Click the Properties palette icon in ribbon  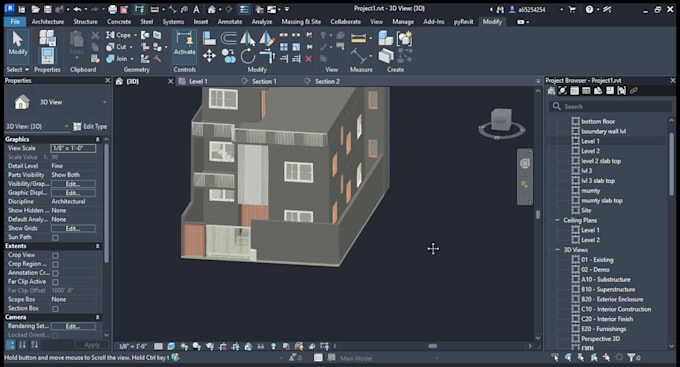tap(47, 56)
